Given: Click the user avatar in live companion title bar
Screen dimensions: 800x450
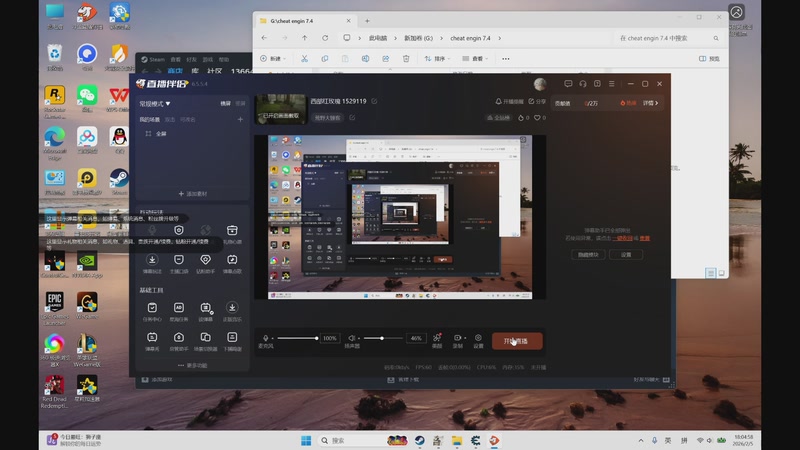Looking at the screenshot, I should (540, 84).
